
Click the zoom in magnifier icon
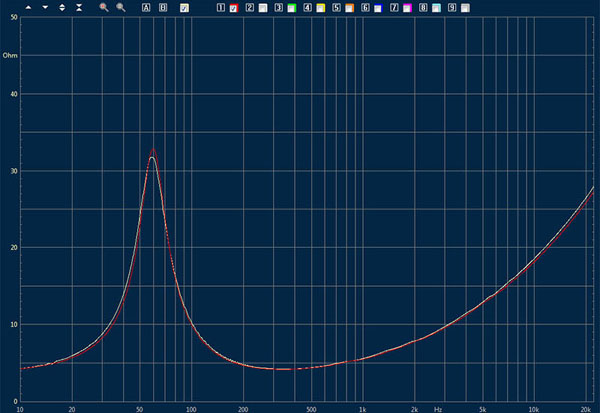(104, 7)
